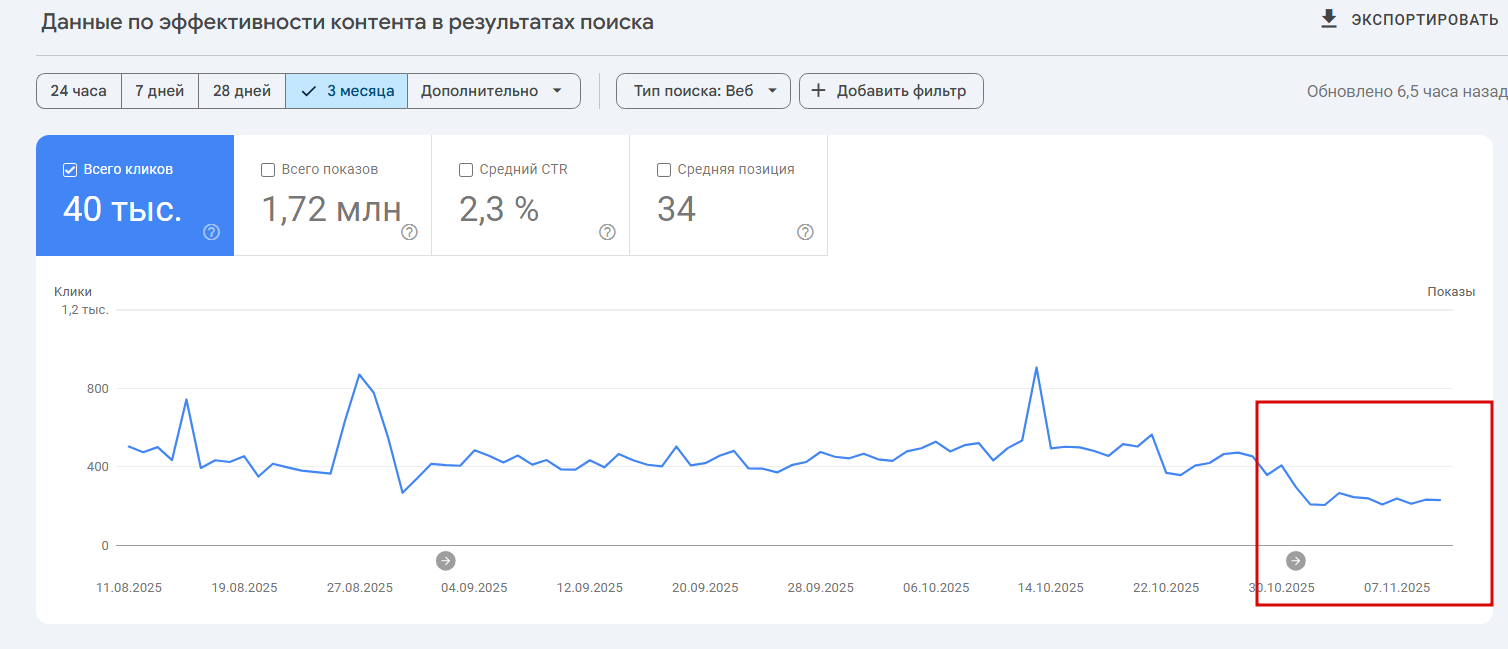This screenshot has height=649, width=1508.
Task: Enable the Средний CTR checkbox
Action: (x=466, y=170)
